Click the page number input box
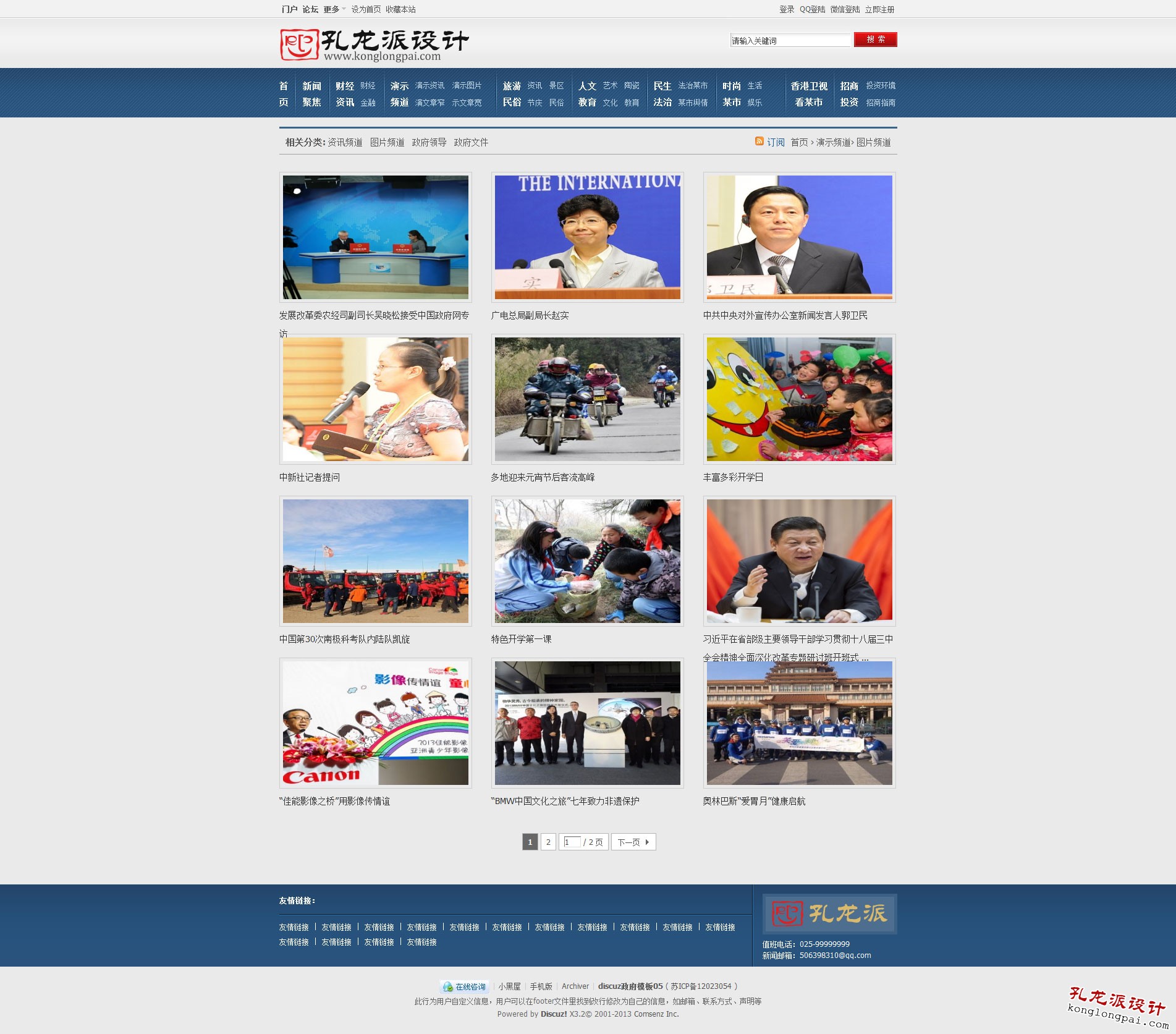The image size is (1176, 1034). [x=572, y=842]
